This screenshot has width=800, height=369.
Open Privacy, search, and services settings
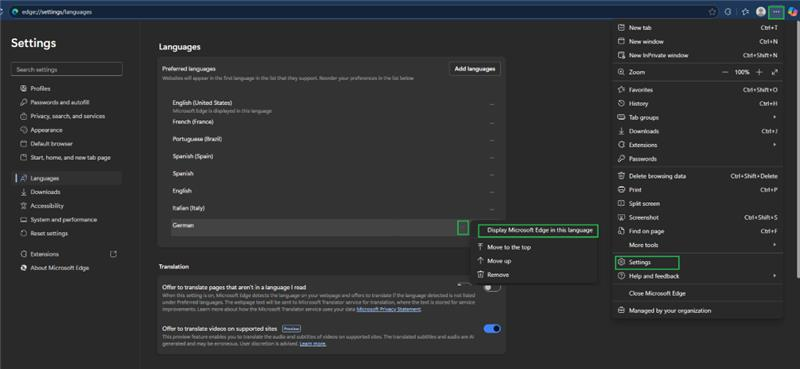pyautogui.click(x=66, y=116)
